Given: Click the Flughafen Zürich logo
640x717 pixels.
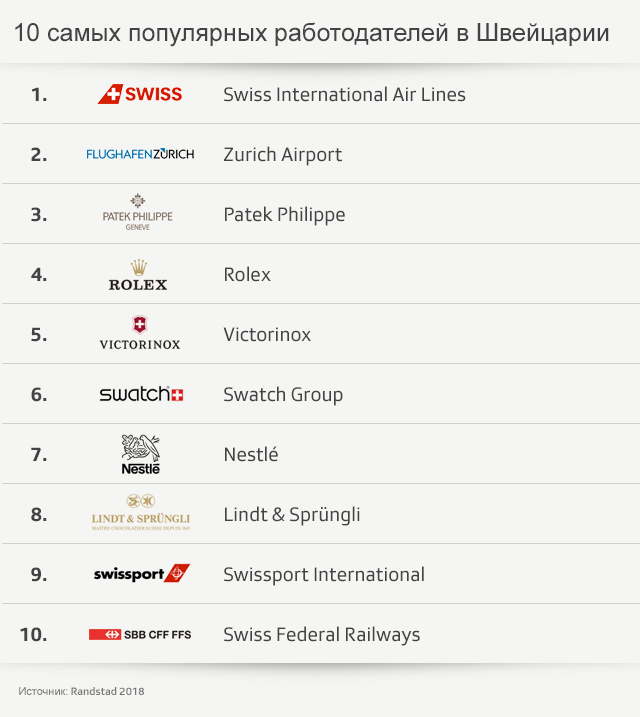Looking at the screenshot, I should pyautogui.click(x=140, y=154).
